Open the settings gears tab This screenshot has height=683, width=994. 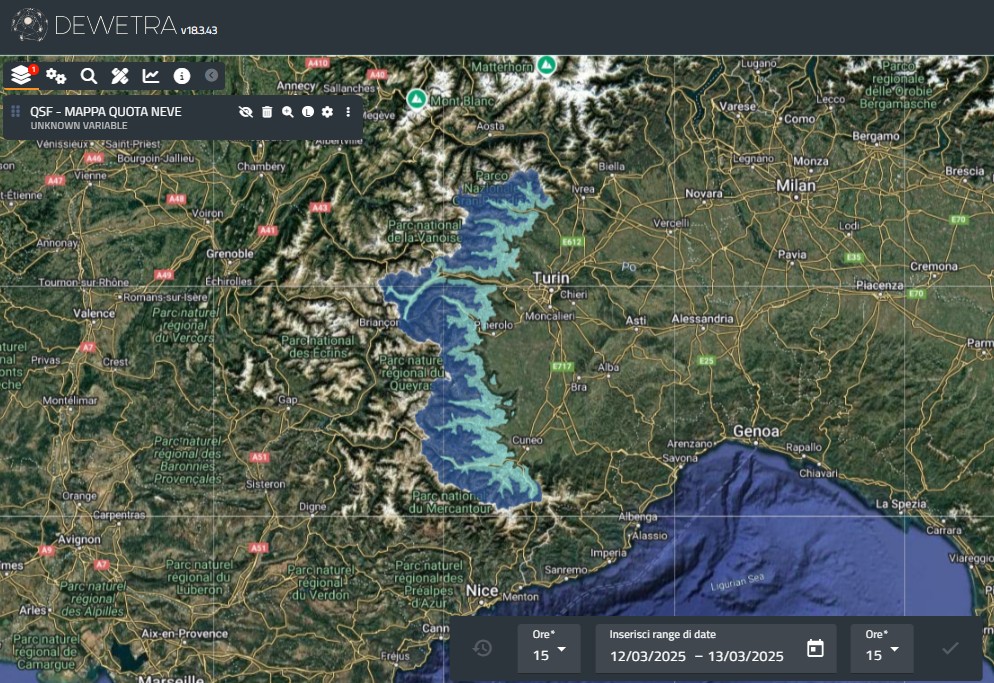tap(56, 76)
